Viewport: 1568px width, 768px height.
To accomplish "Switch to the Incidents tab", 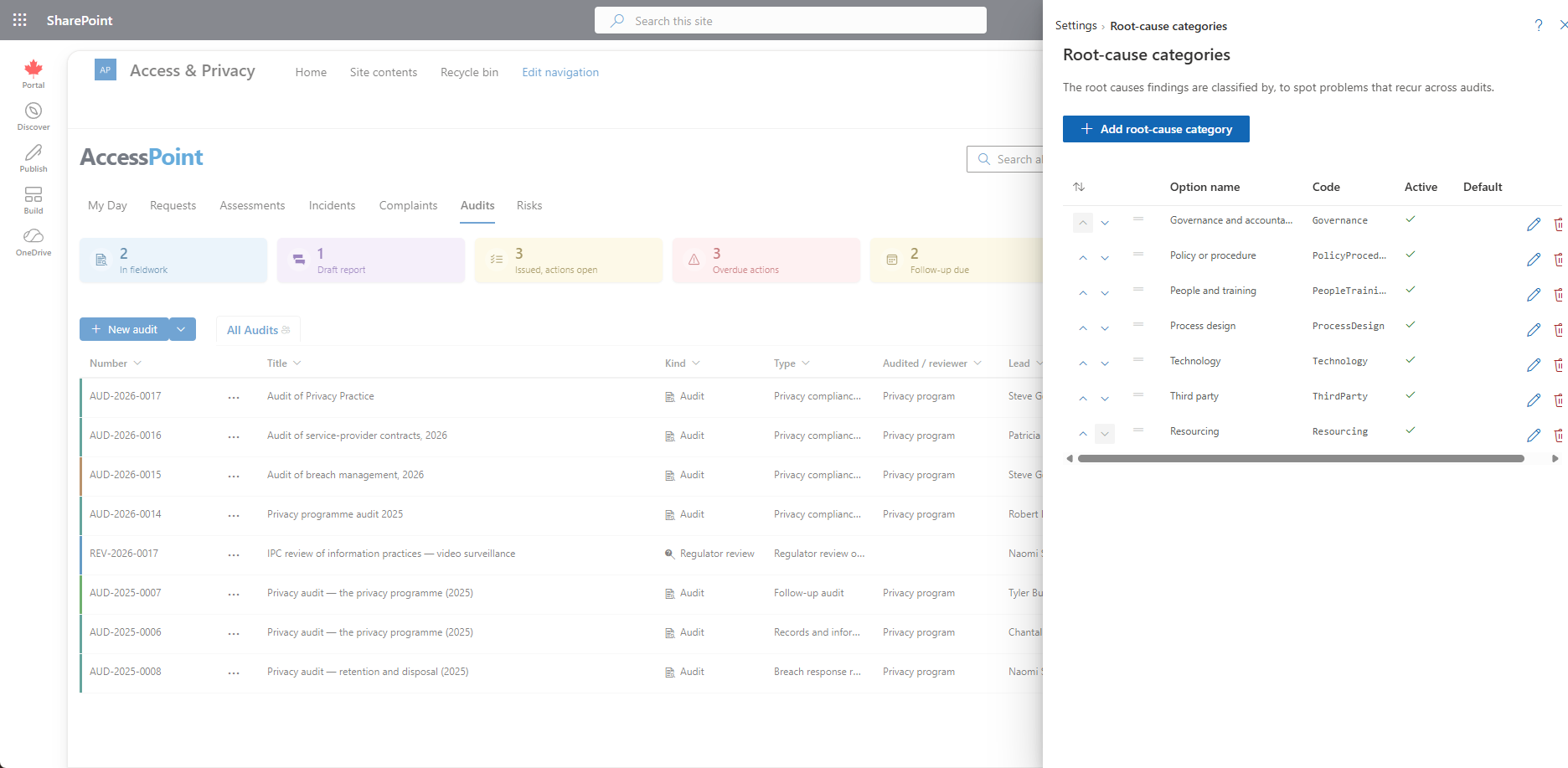I will tap(332, 205).
